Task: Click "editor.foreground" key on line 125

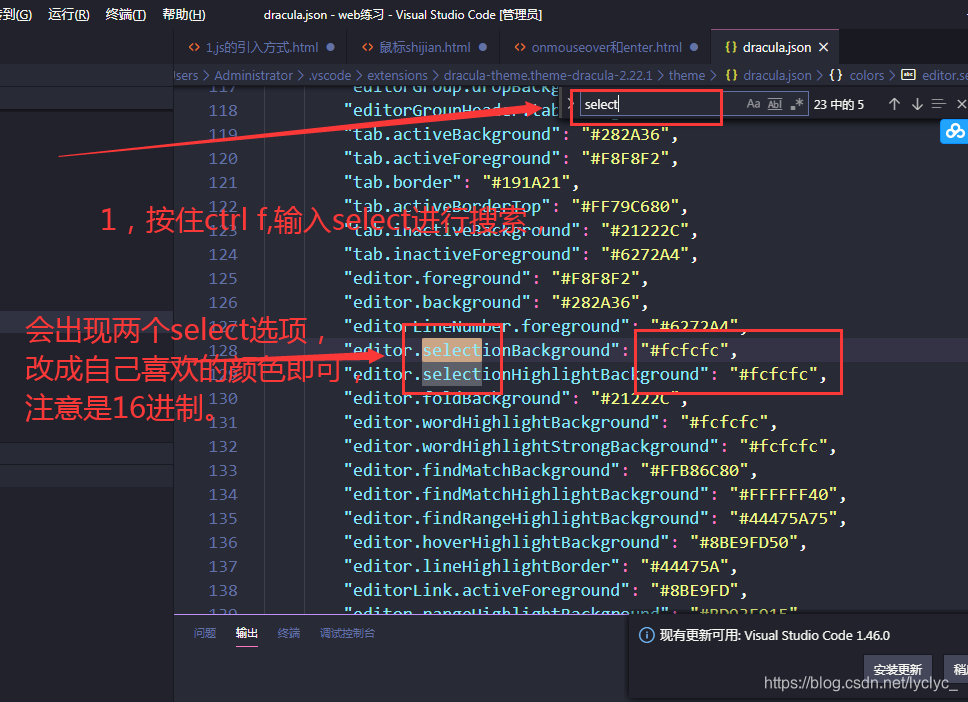Action: coord(437,278)
